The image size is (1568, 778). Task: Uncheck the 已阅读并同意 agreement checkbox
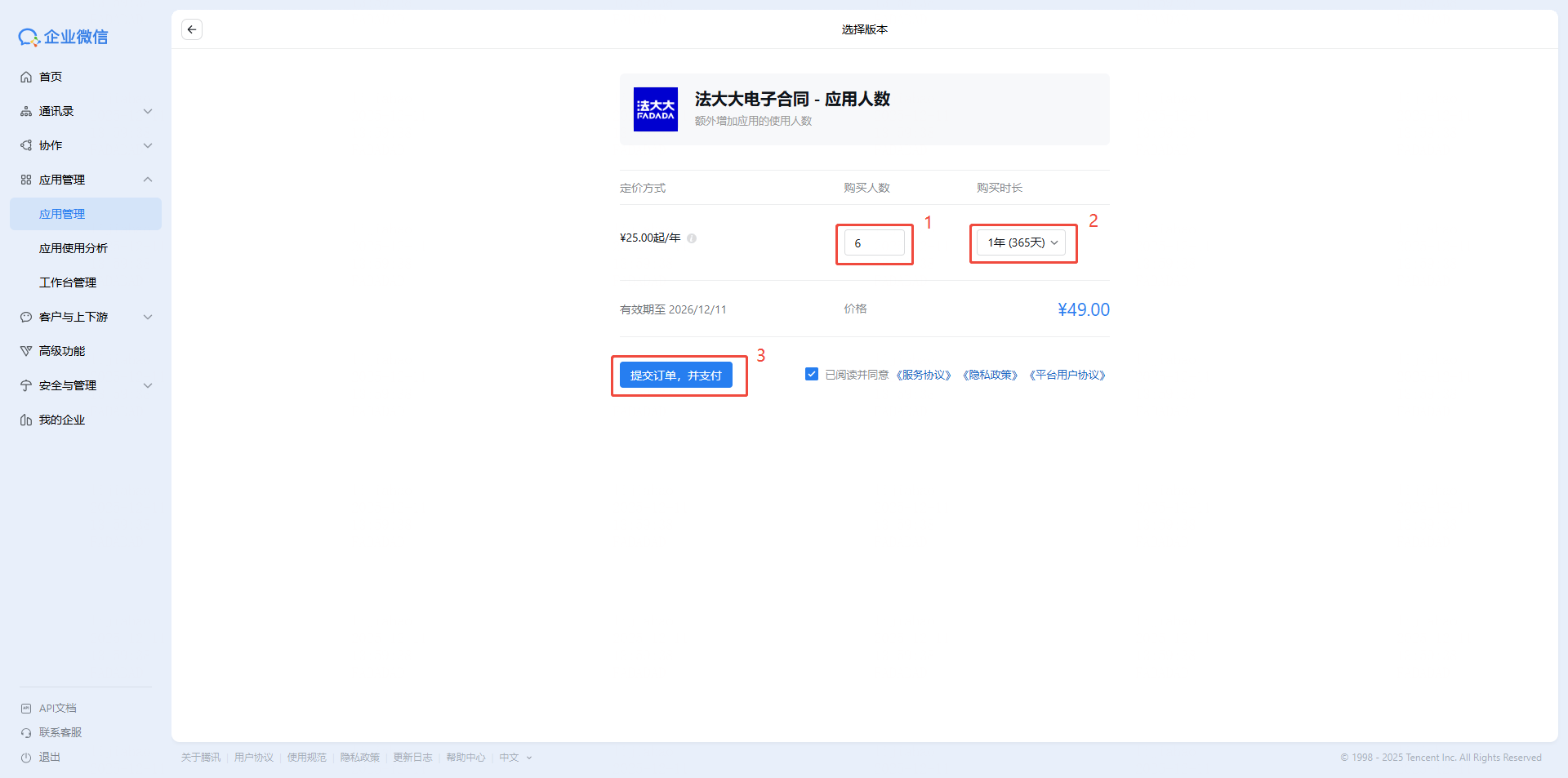[x=812, y=374]
